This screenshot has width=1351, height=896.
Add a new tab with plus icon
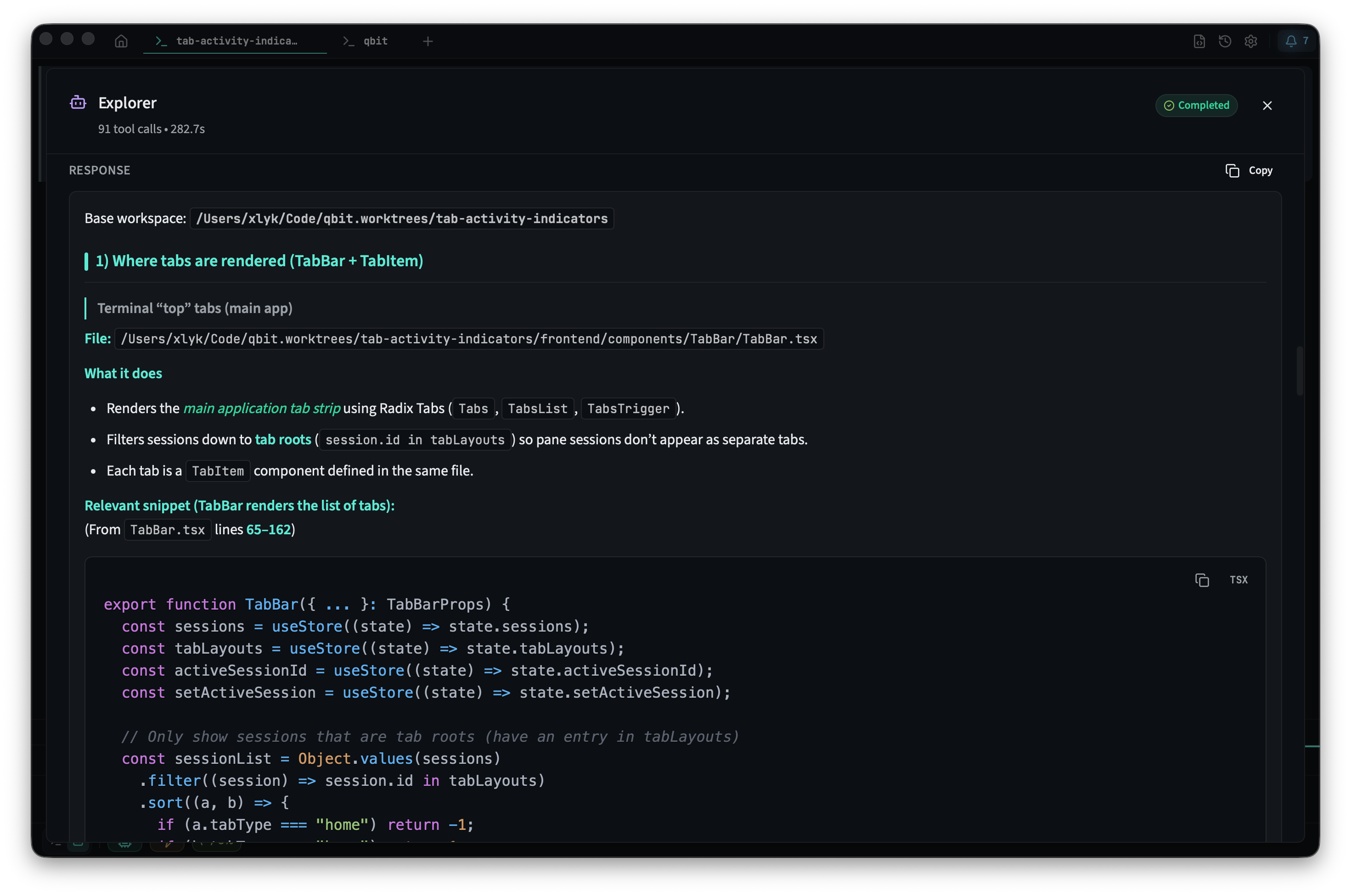(x=428, y=41)
